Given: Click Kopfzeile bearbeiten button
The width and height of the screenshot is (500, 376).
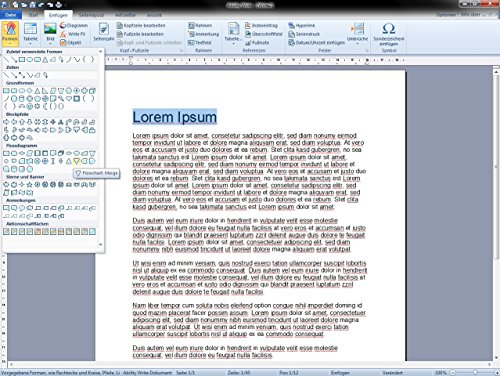Looking at the screenshot, I should (x=141, y=25).
